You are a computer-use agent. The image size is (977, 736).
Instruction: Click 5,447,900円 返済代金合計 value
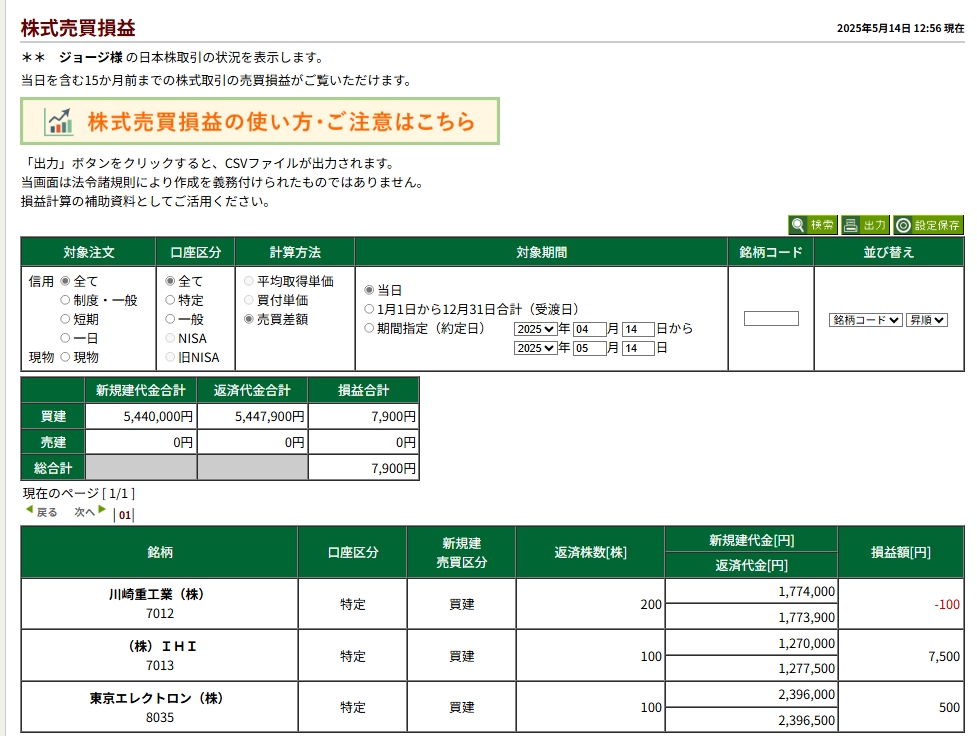click(270, 416)
